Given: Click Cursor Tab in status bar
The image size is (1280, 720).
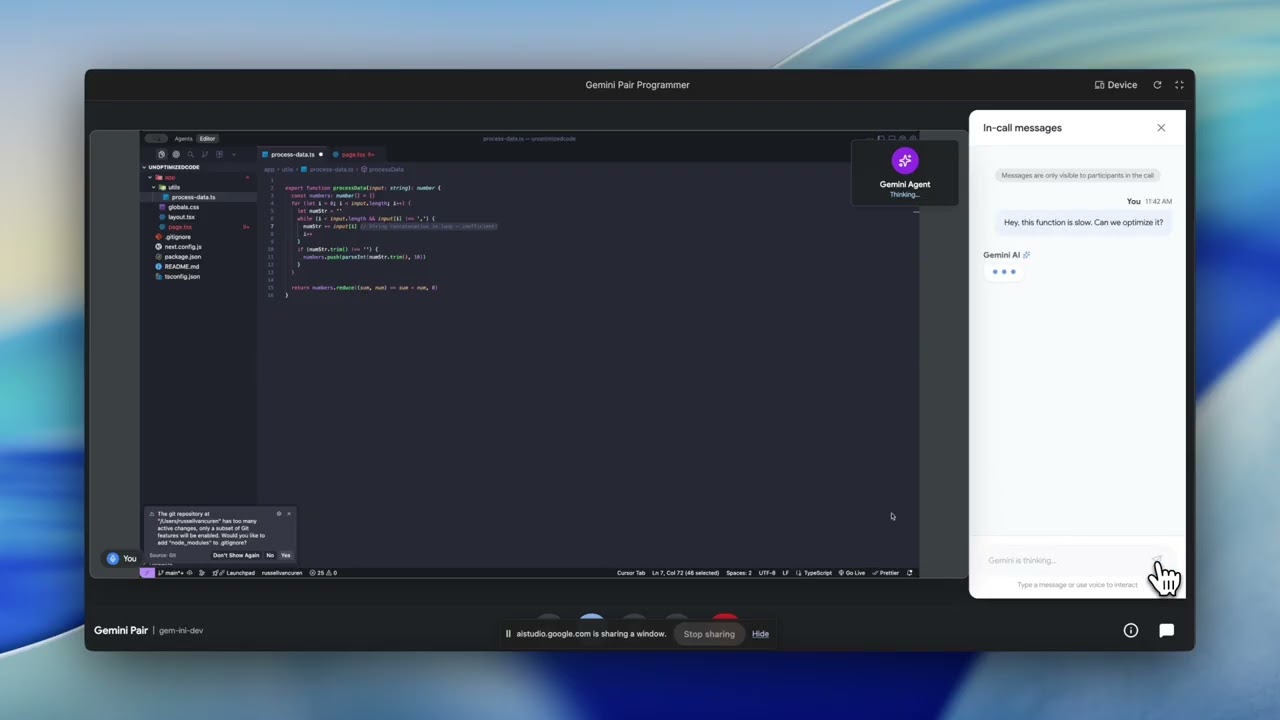Looking at the screenshot, I should 631,573.
